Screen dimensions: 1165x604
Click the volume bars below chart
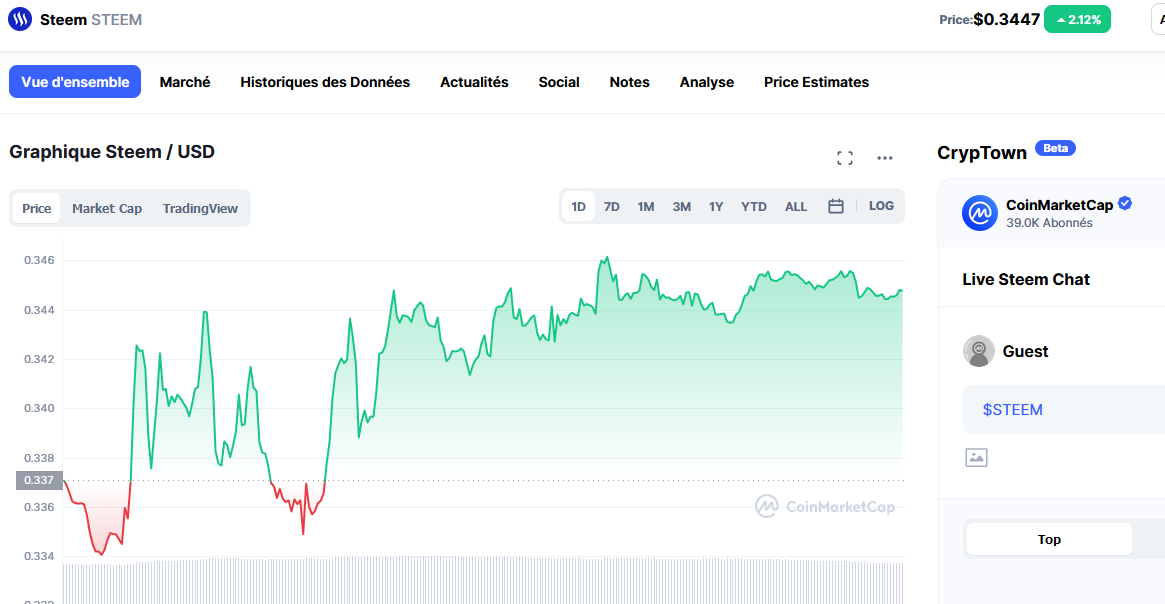[x=483, y=581]
